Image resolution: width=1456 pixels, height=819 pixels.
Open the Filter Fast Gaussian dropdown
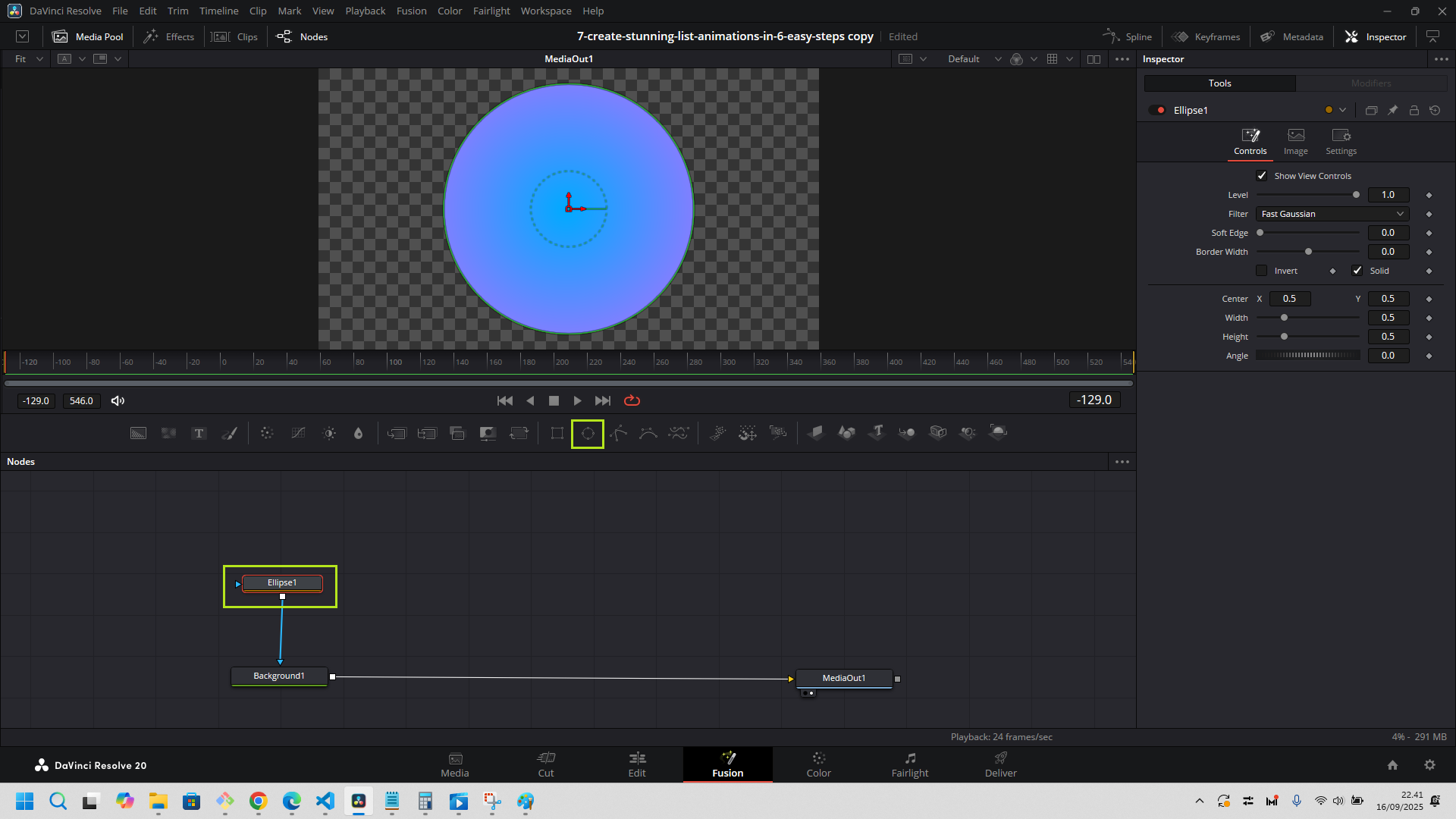[1332, 214]
